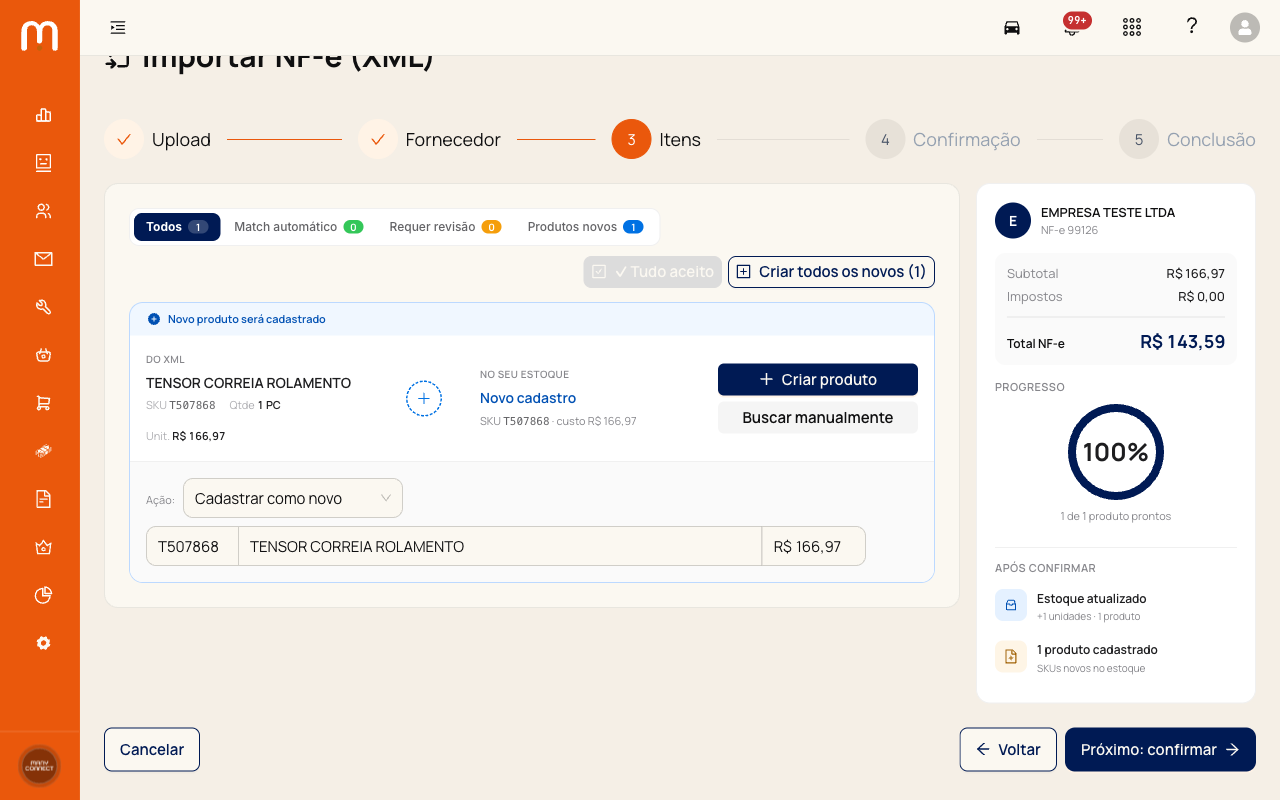Open the settings gear sidebar icon
This screenshot has height=800, width=1280.
coord(43,643)
